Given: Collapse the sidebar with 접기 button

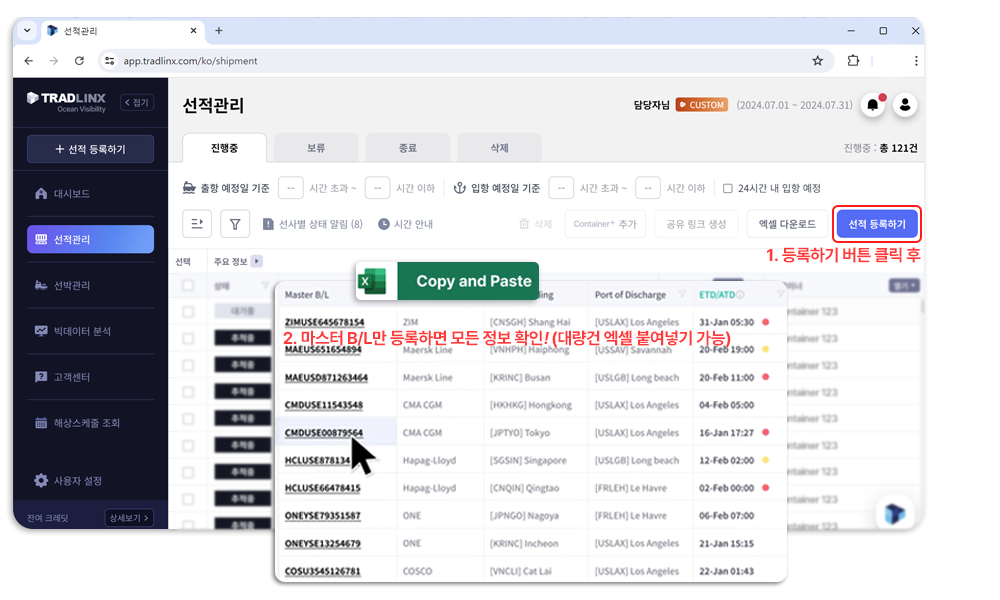Looking at the screenshot, I should coord(136,102).
